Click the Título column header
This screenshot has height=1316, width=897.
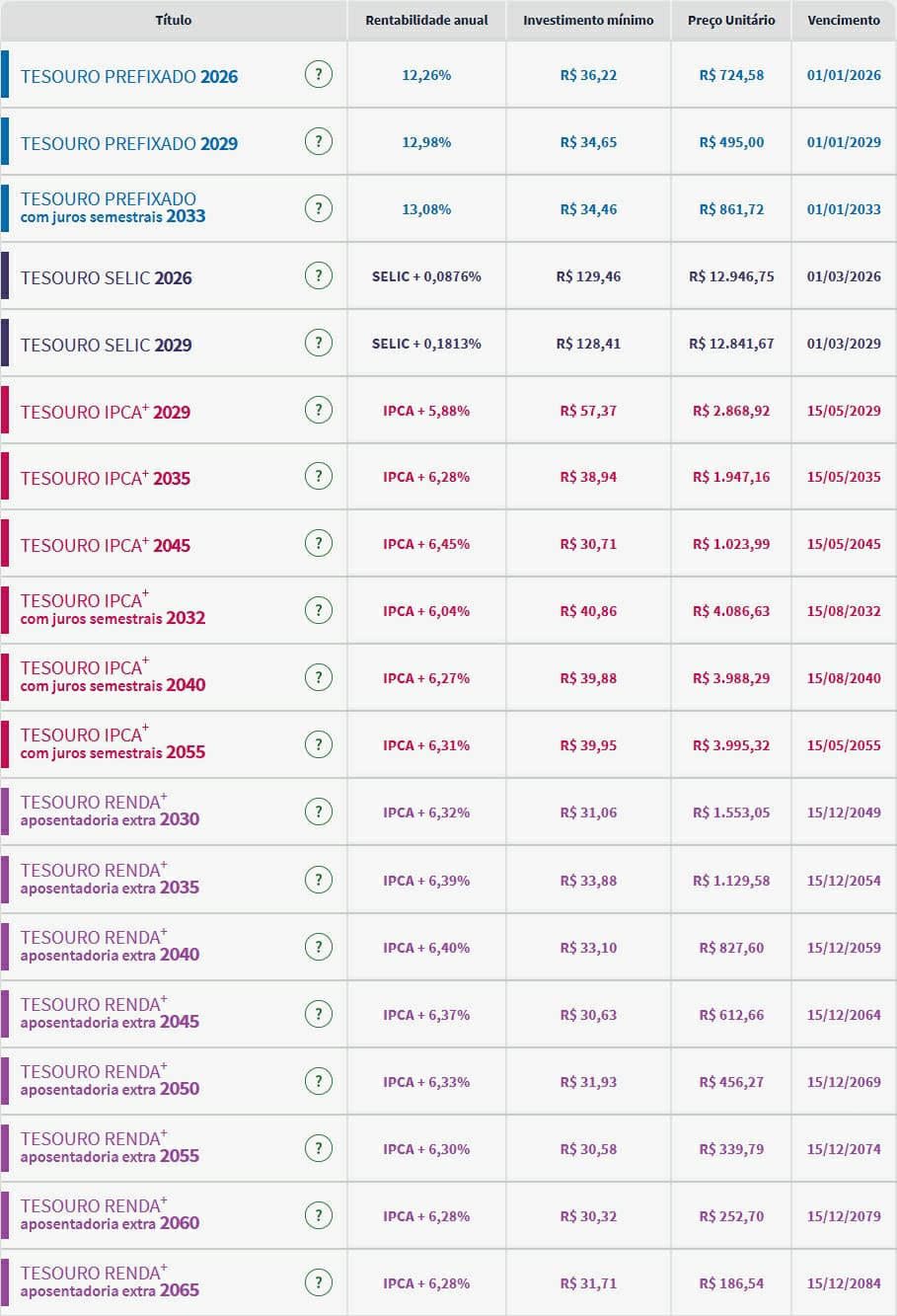[174, 20]
